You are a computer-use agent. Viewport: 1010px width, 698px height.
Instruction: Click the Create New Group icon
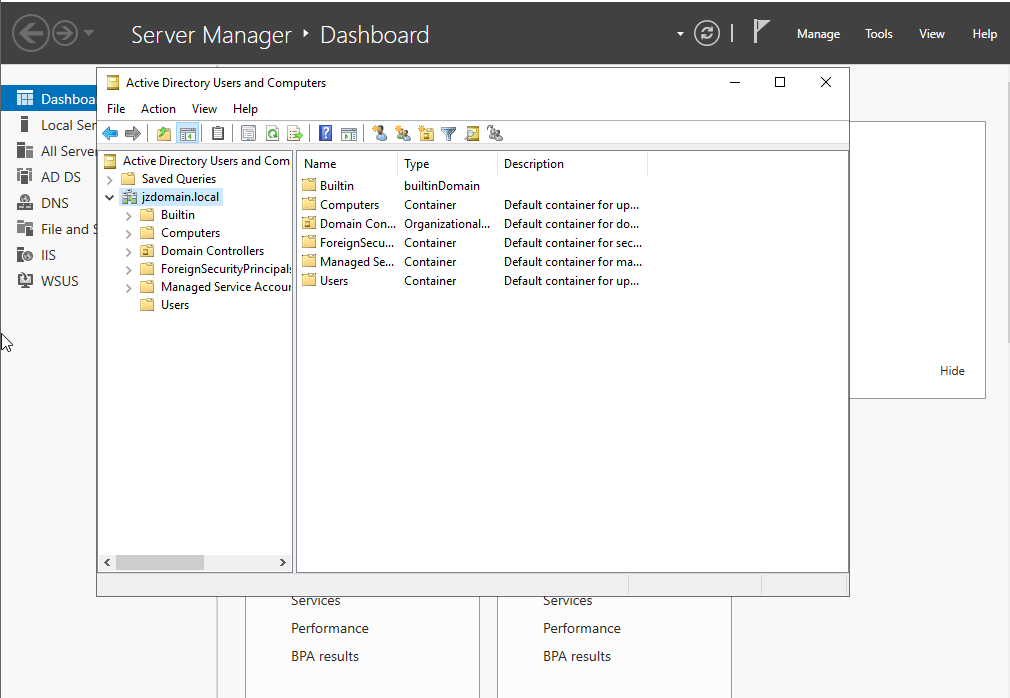pyautogui.click(x=402, y=133)
